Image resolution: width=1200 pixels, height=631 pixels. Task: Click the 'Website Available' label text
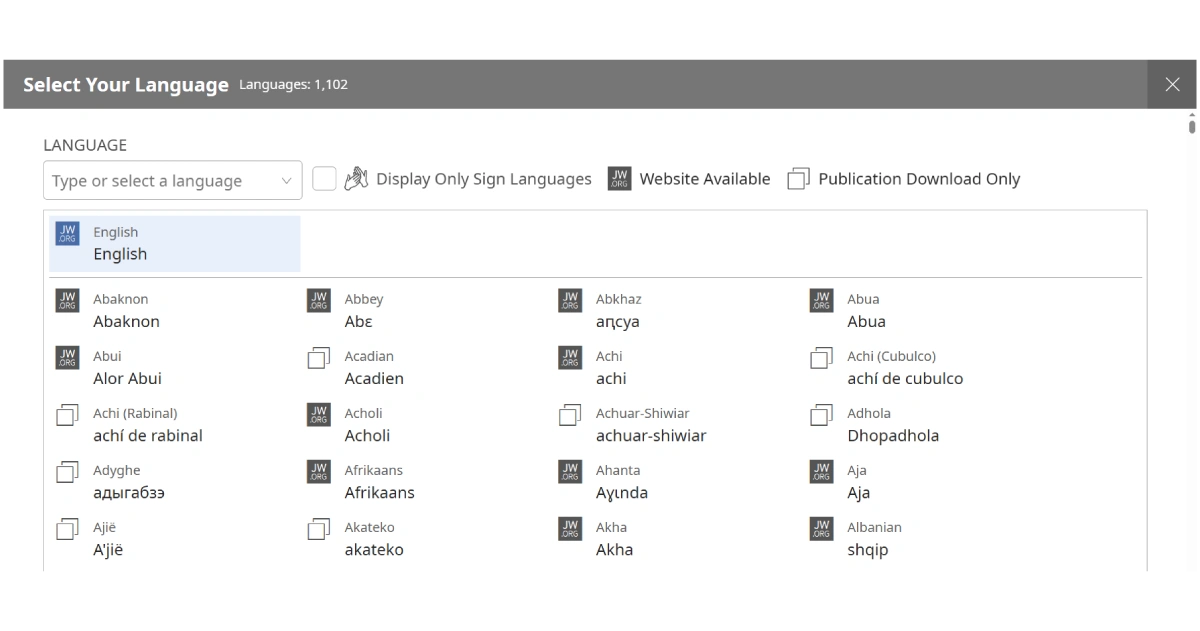(705, 179)
